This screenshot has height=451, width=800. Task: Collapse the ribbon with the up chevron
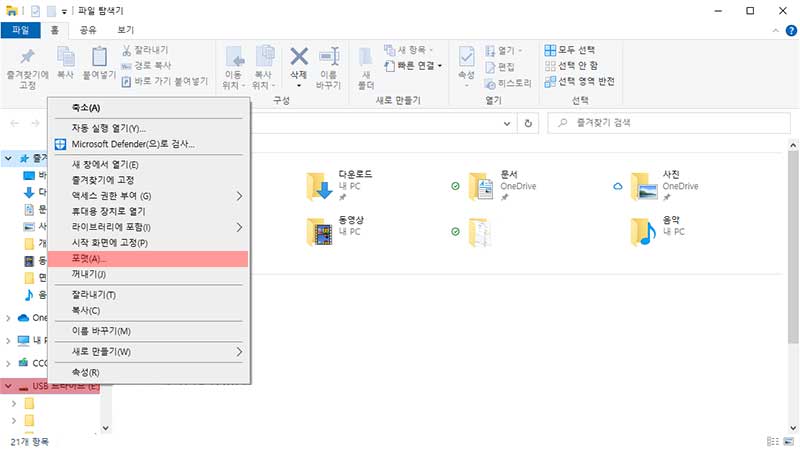776,31
